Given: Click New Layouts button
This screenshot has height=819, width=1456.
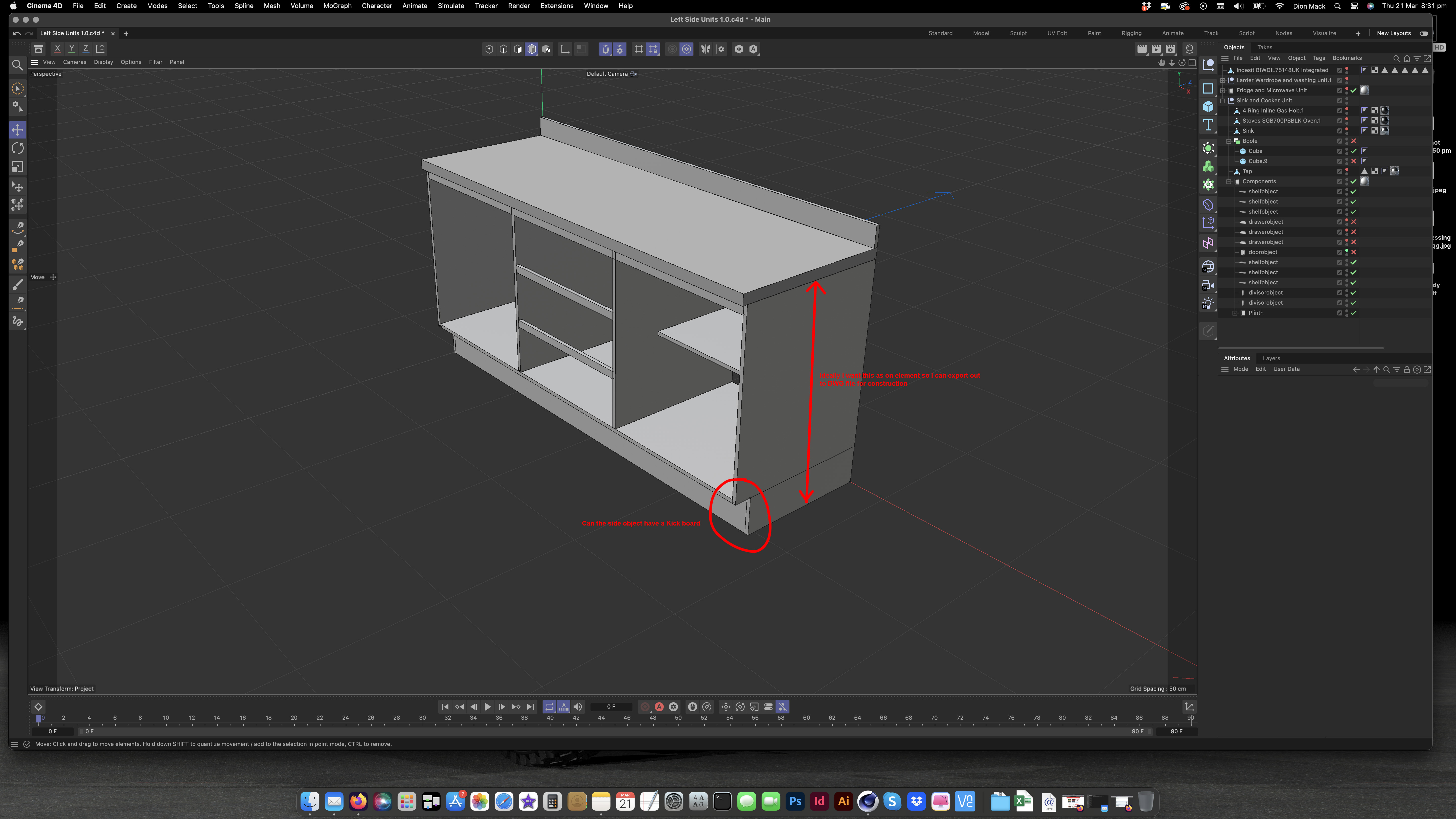Looking at the screenshot, I should (1393, 33).
